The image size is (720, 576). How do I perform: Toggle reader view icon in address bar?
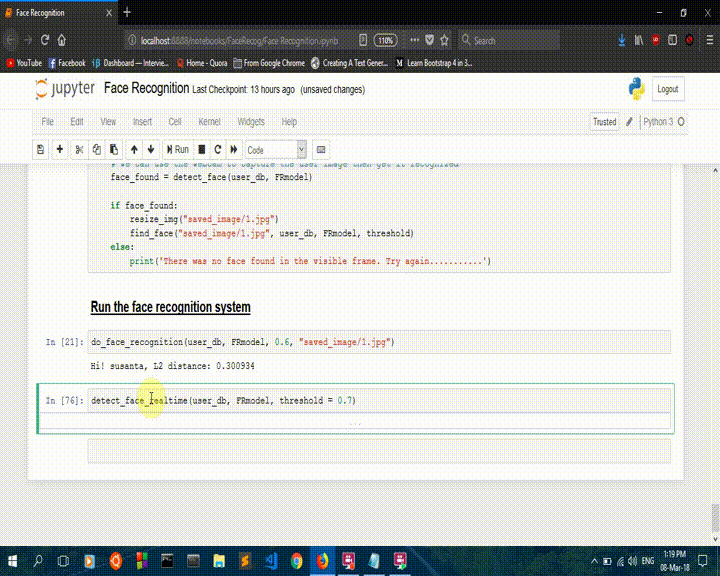click(x=363, y=40)
